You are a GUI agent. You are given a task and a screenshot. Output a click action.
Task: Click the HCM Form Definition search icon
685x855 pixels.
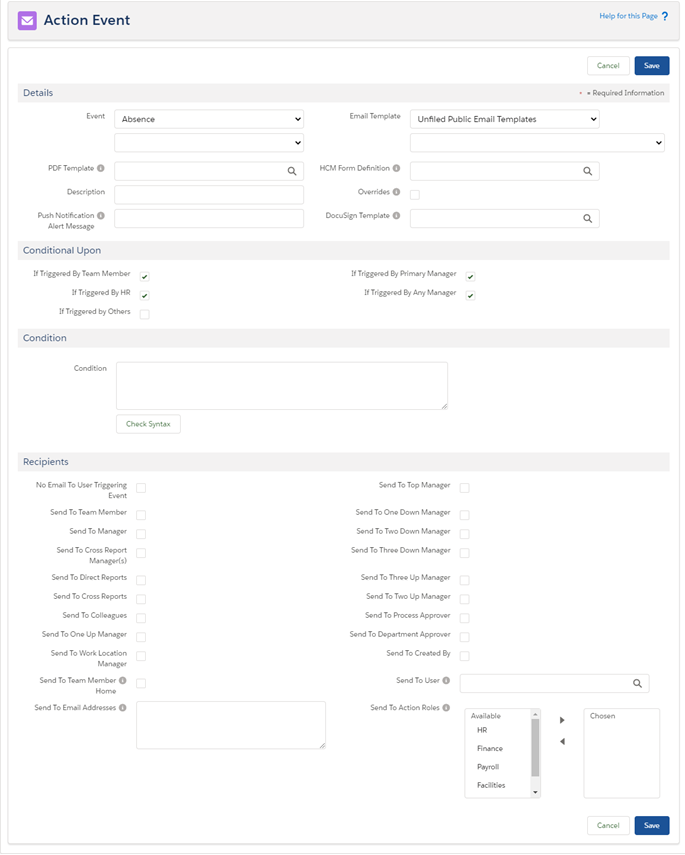coord(588,171)
